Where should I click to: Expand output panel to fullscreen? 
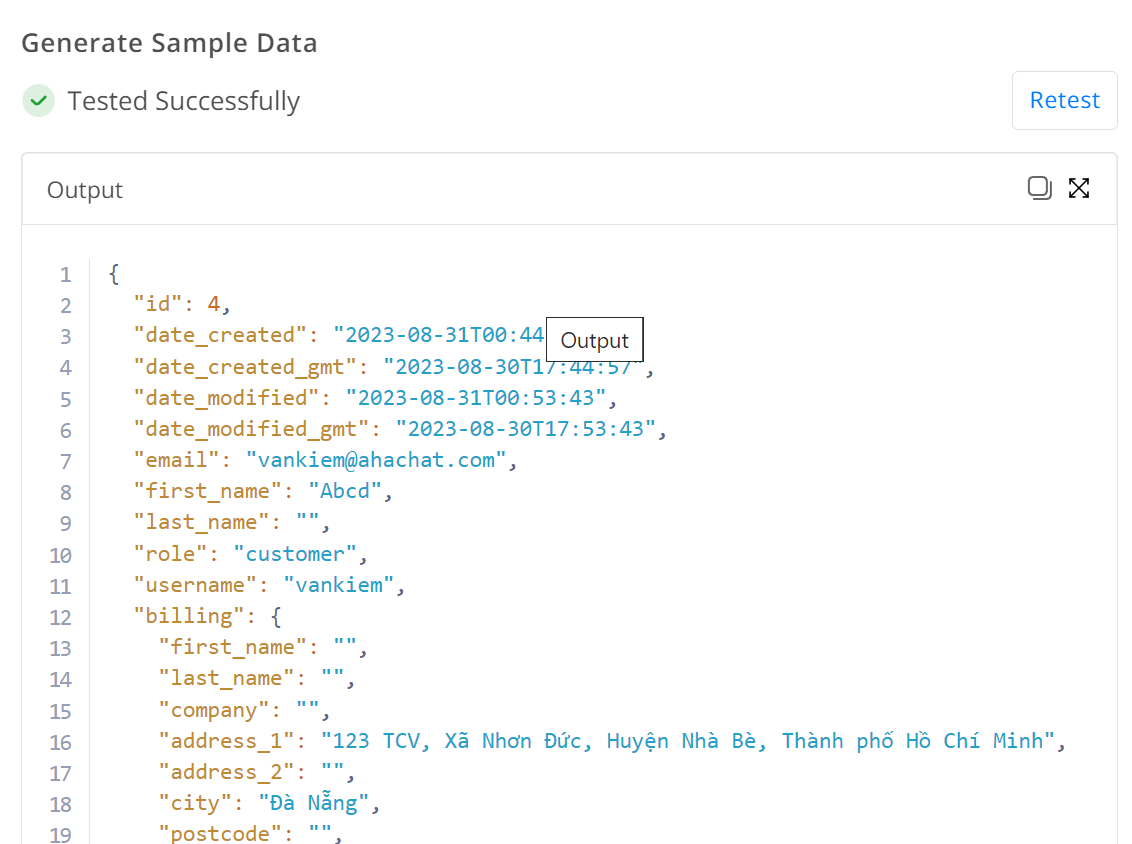[1079, 188]
